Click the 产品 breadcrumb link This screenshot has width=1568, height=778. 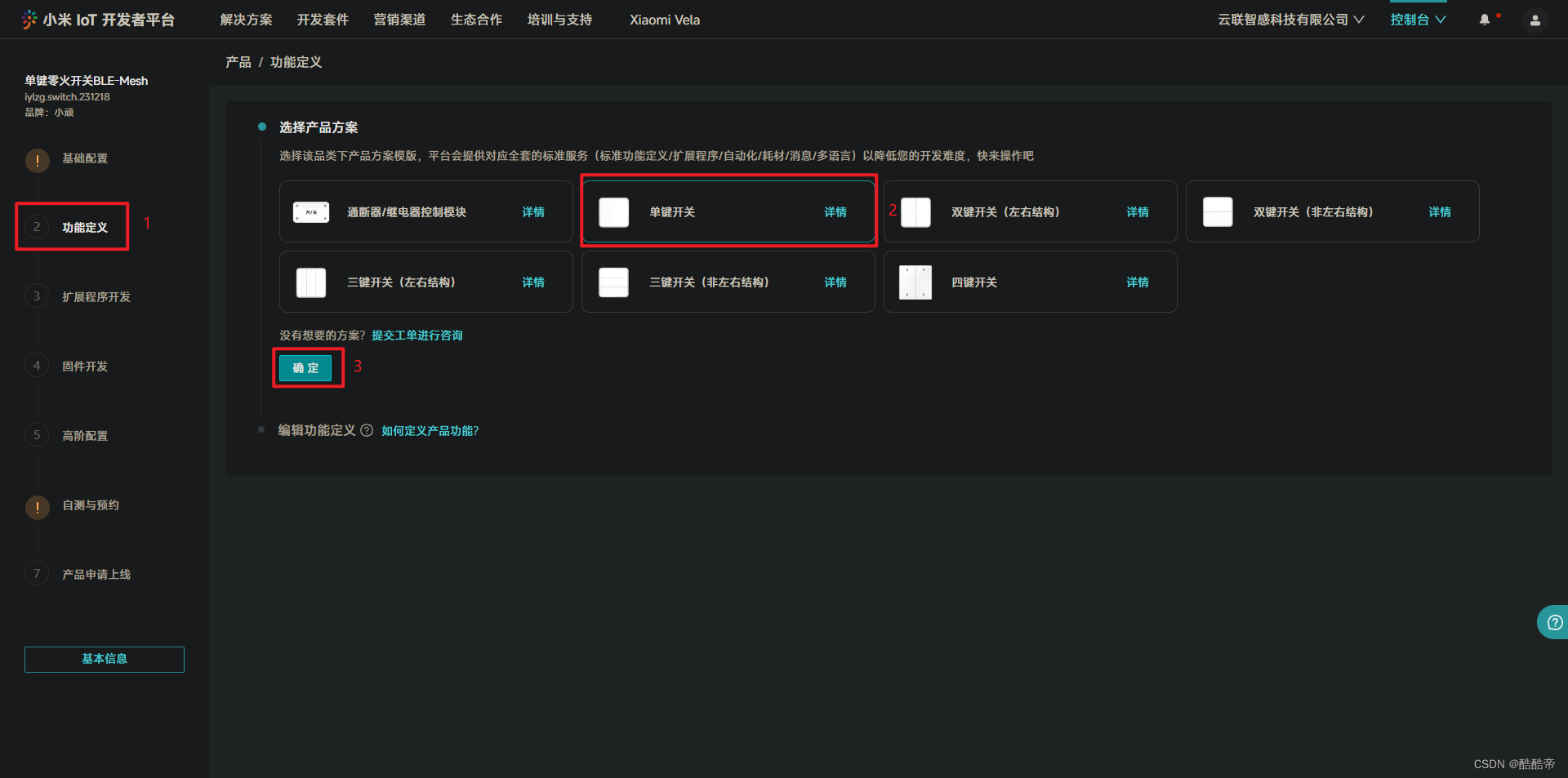238,62
